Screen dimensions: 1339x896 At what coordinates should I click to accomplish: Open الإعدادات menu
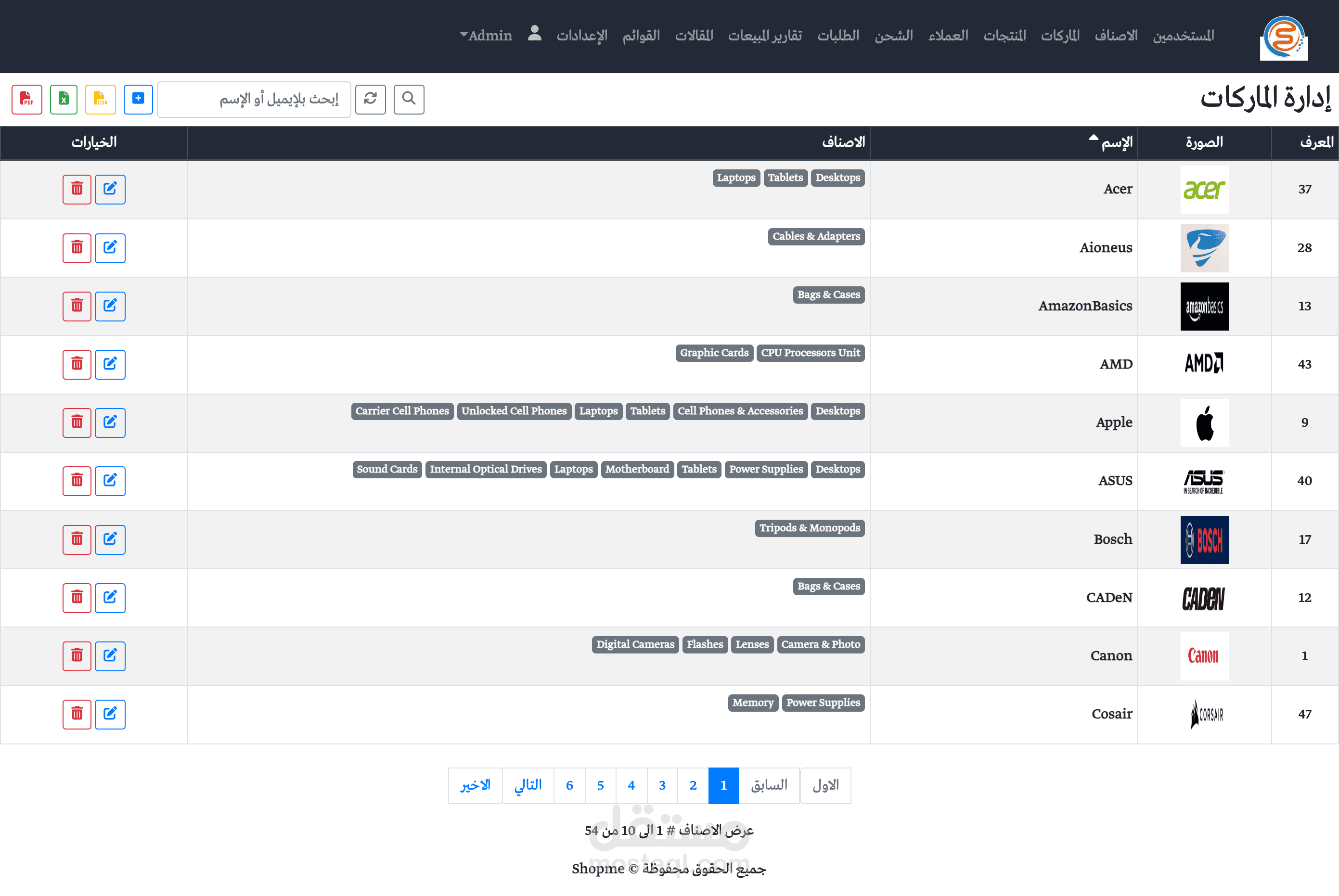[582, 36]
